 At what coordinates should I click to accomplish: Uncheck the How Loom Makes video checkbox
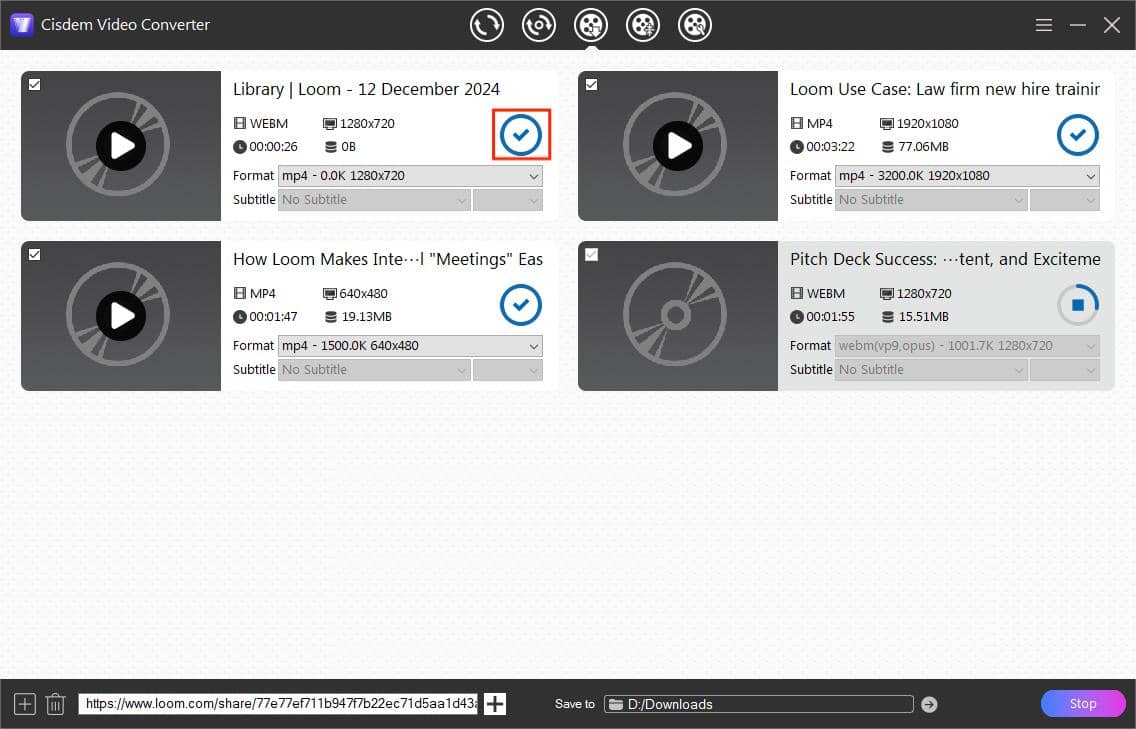click(34, 254)
